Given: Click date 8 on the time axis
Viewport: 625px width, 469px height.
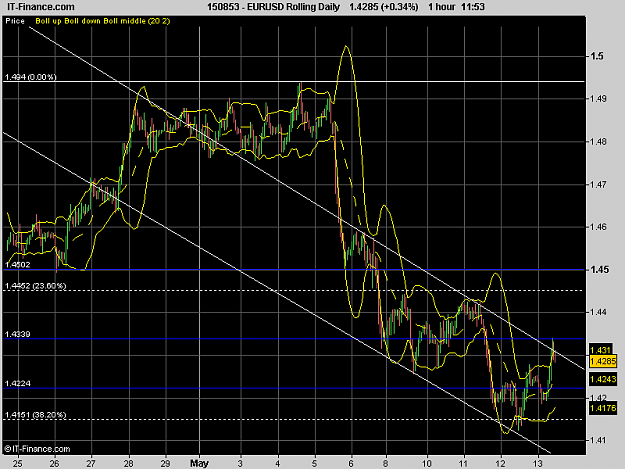Looking at the screenshot, I should tap(386, 463).
